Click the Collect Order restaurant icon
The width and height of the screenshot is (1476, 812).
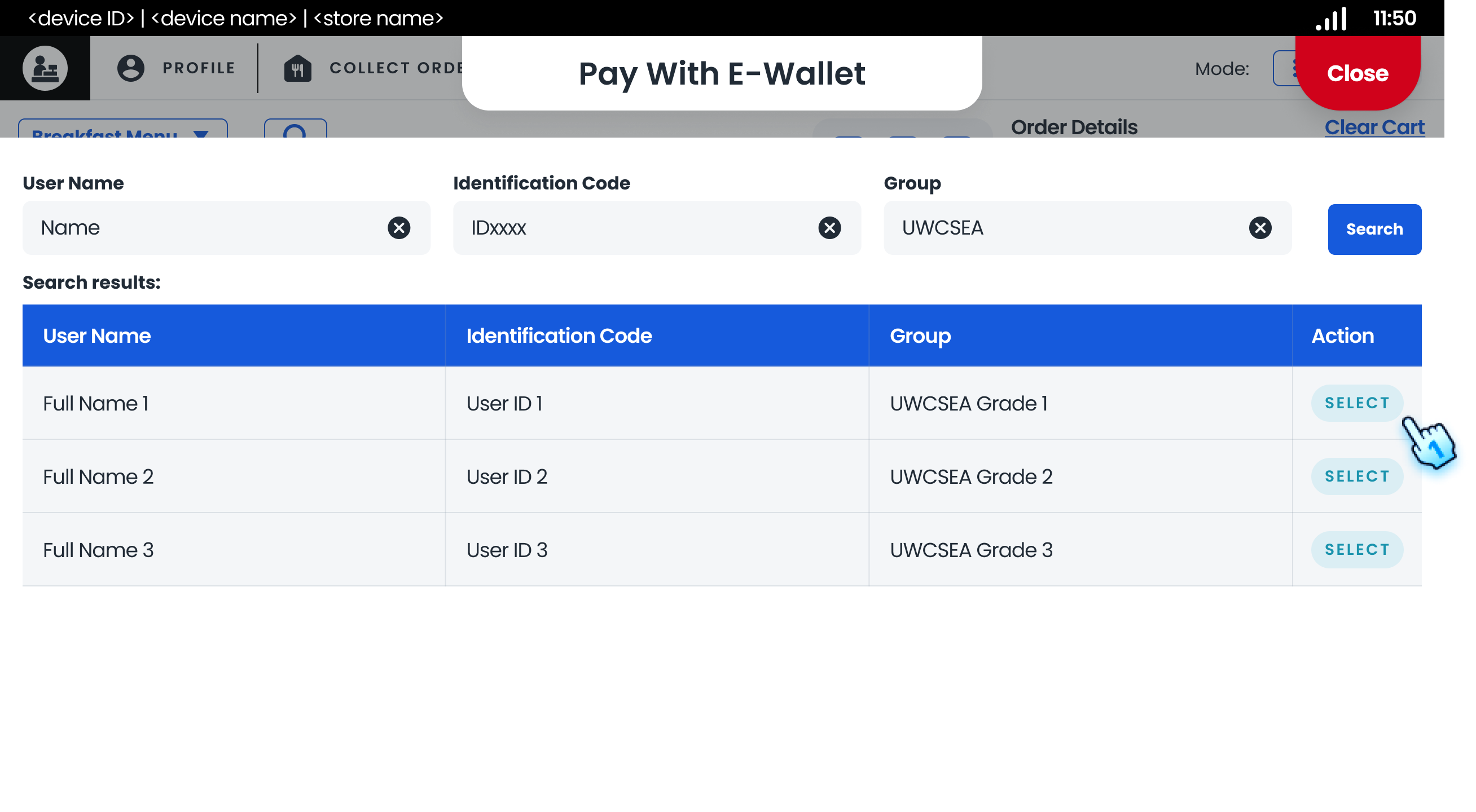[x=297, y=69]
